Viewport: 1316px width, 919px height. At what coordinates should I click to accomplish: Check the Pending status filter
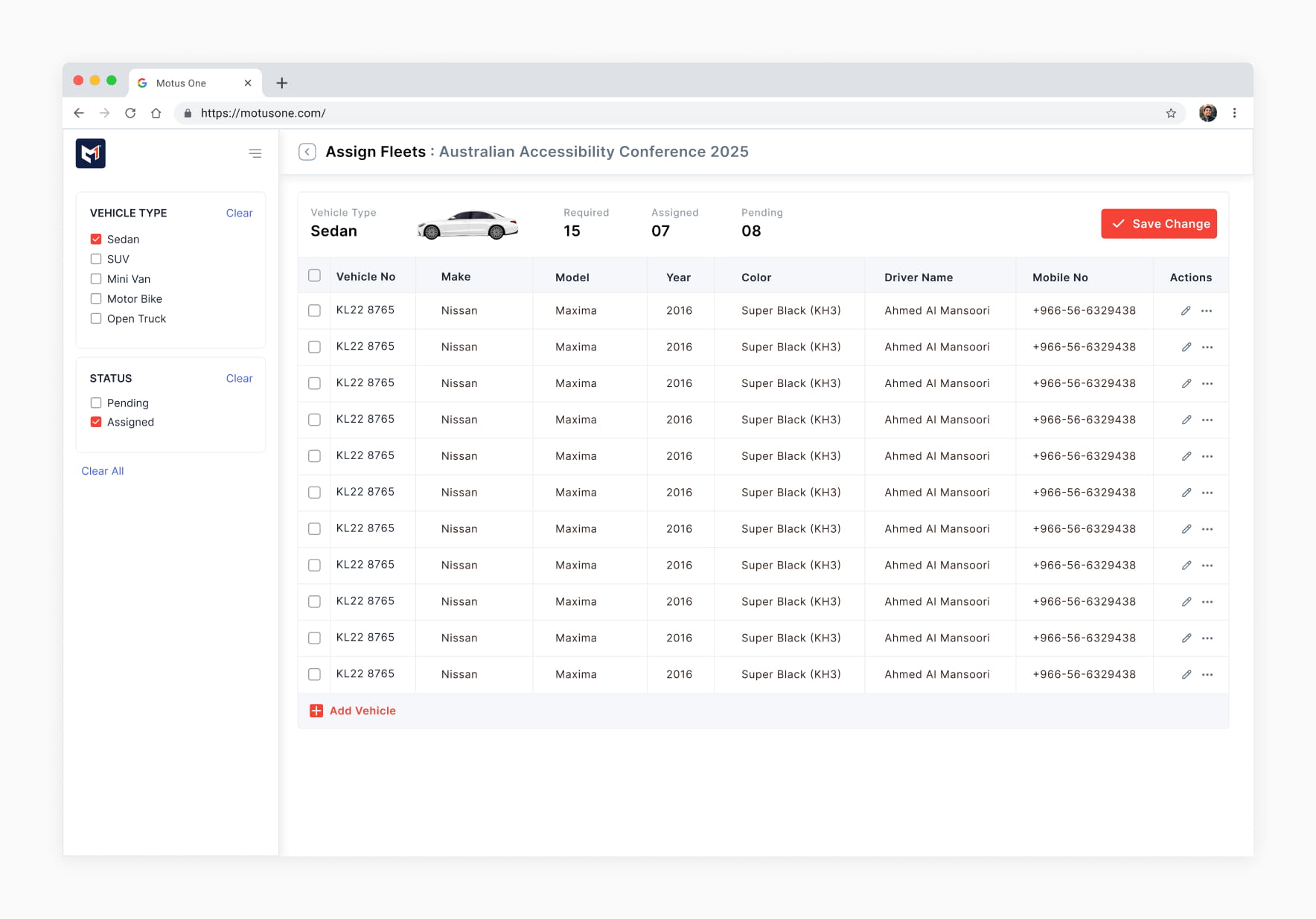[x=96, y=403]
